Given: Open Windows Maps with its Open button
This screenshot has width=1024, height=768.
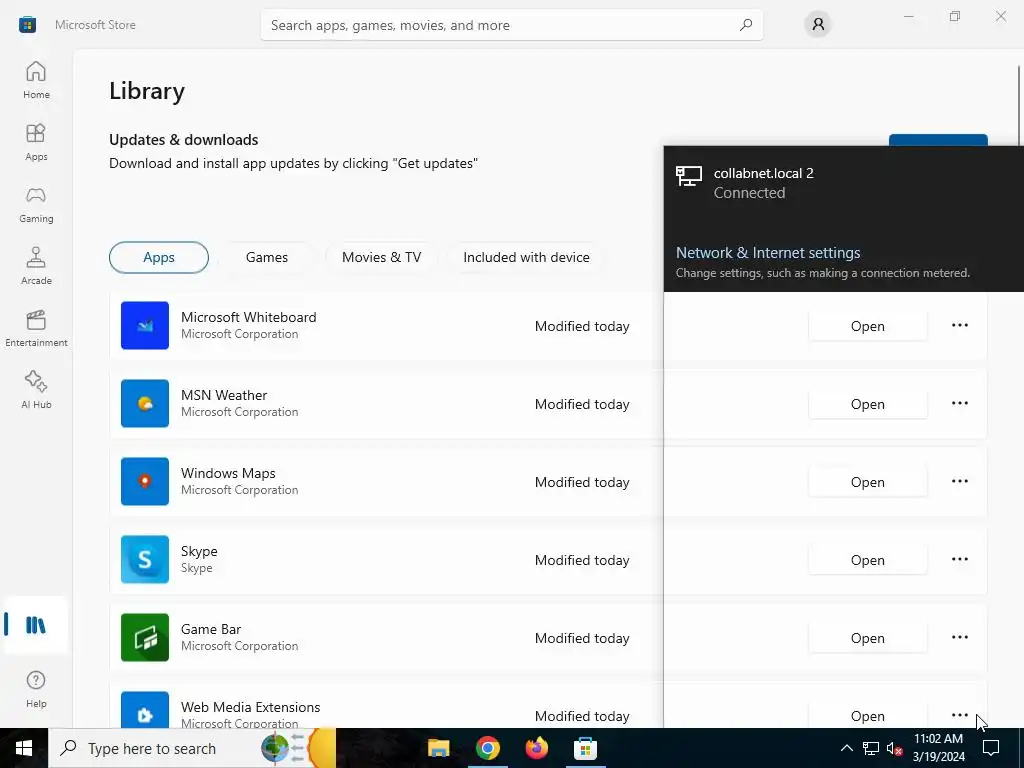Looking at the screenshot, I should (867, 482).
